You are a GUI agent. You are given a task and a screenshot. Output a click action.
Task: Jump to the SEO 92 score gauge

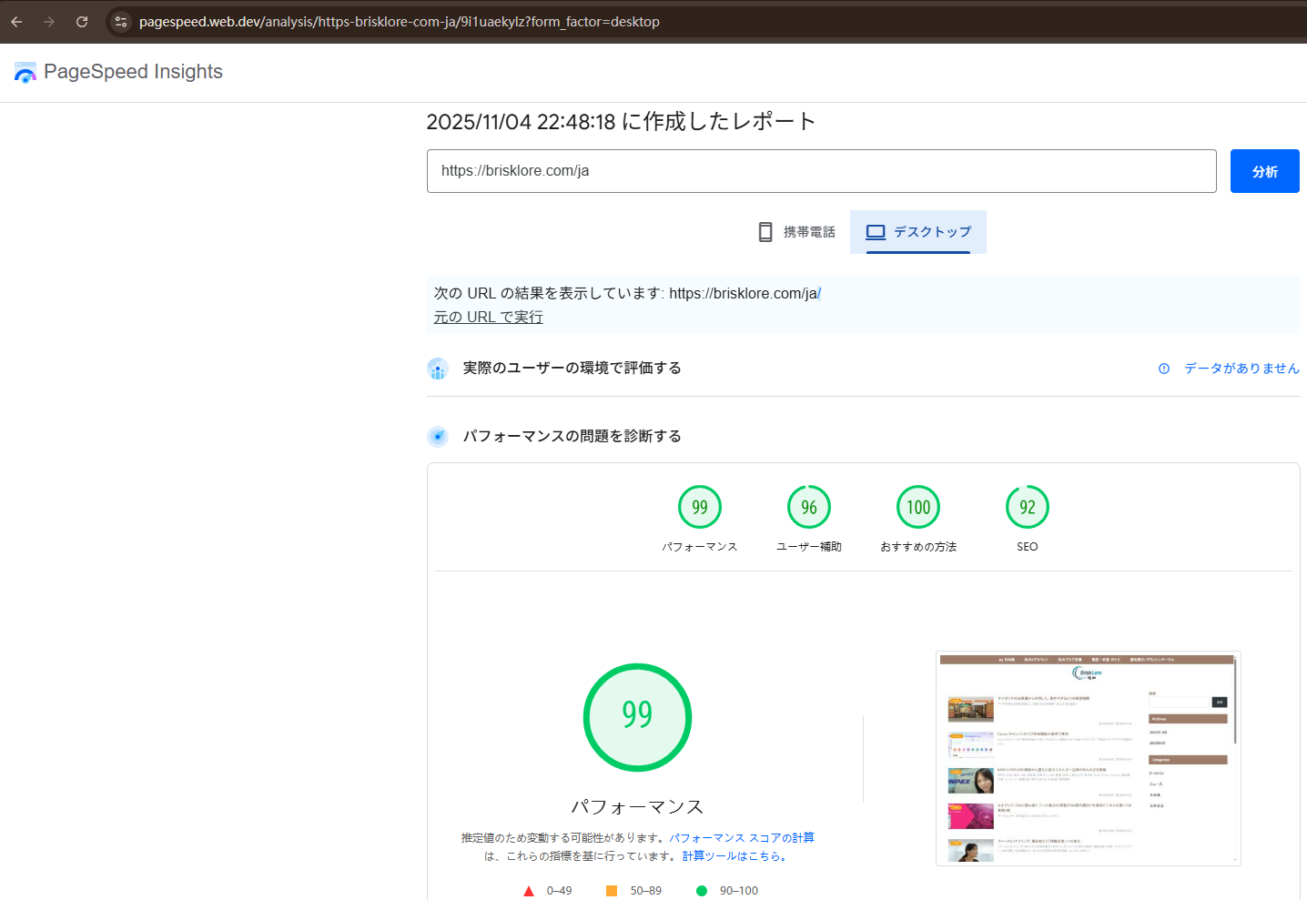[1027, 507]
